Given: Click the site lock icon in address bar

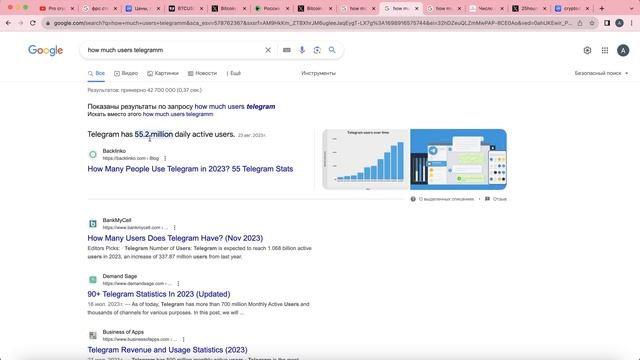Looking at the screenshot, I should coord(48,23).
